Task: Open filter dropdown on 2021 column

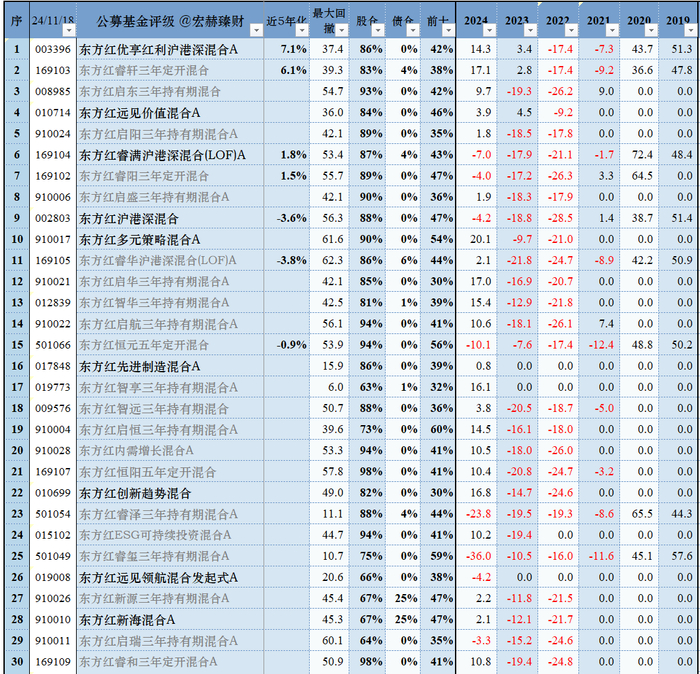Action: point(612,30)
